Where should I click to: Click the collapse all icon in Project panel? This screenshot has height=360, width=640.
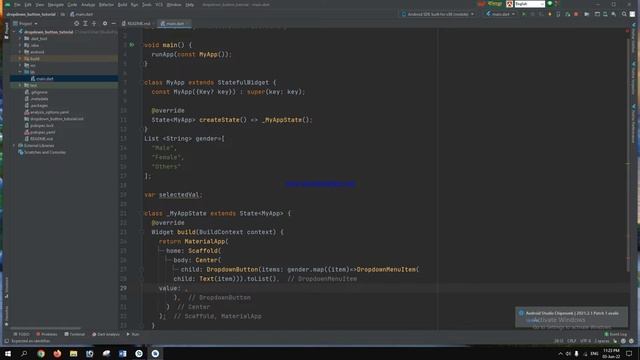(94, 24)
